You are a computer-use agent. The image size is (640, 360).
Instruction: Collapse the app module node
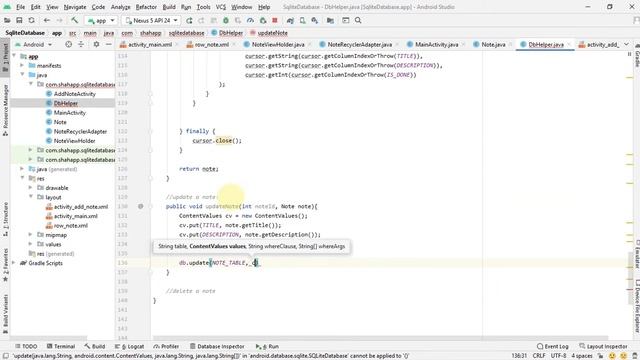pos(14,56)
